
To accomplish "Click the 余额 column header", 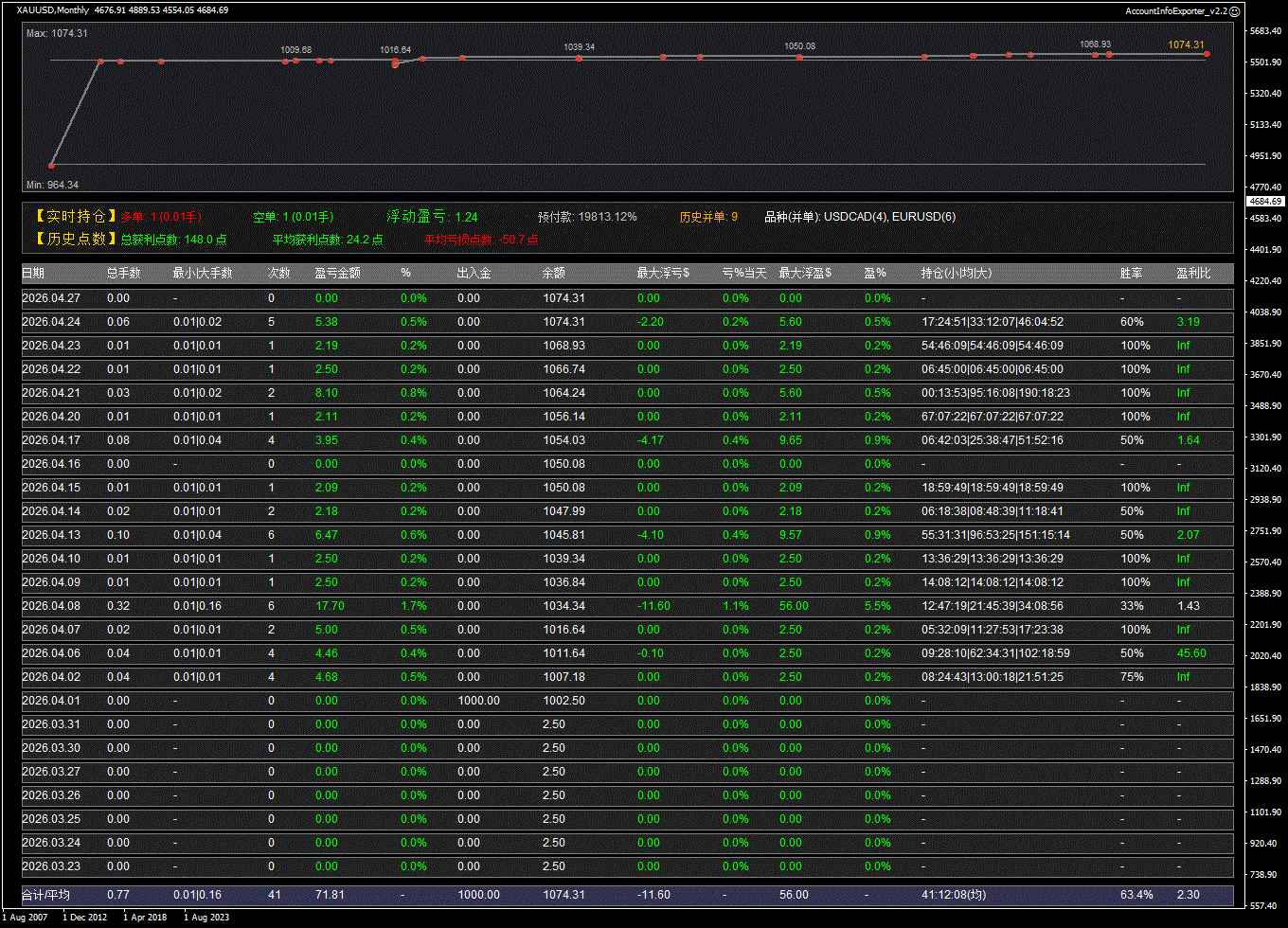I will coord(553,274).
